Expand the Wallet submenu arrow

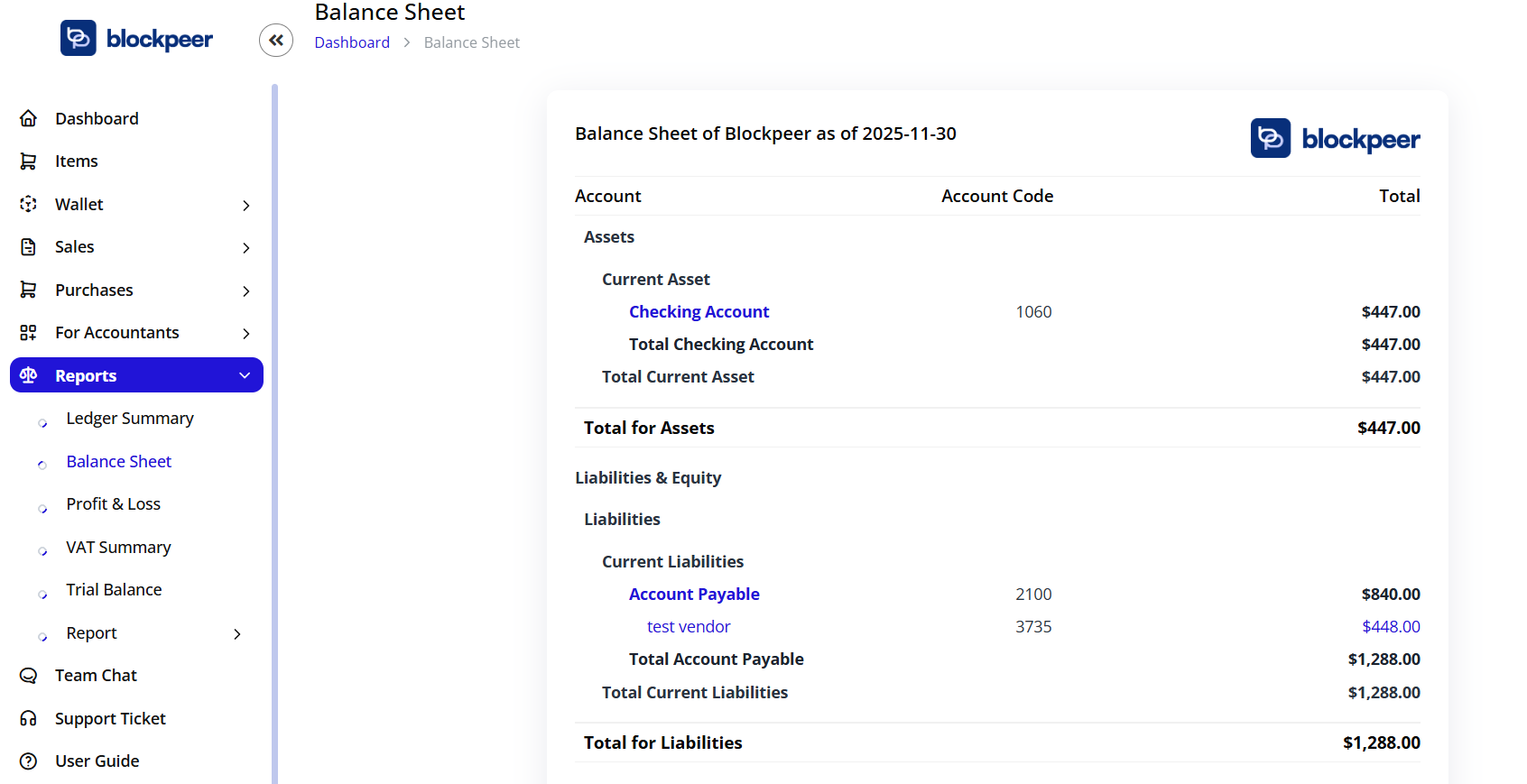tap(246, 206)
